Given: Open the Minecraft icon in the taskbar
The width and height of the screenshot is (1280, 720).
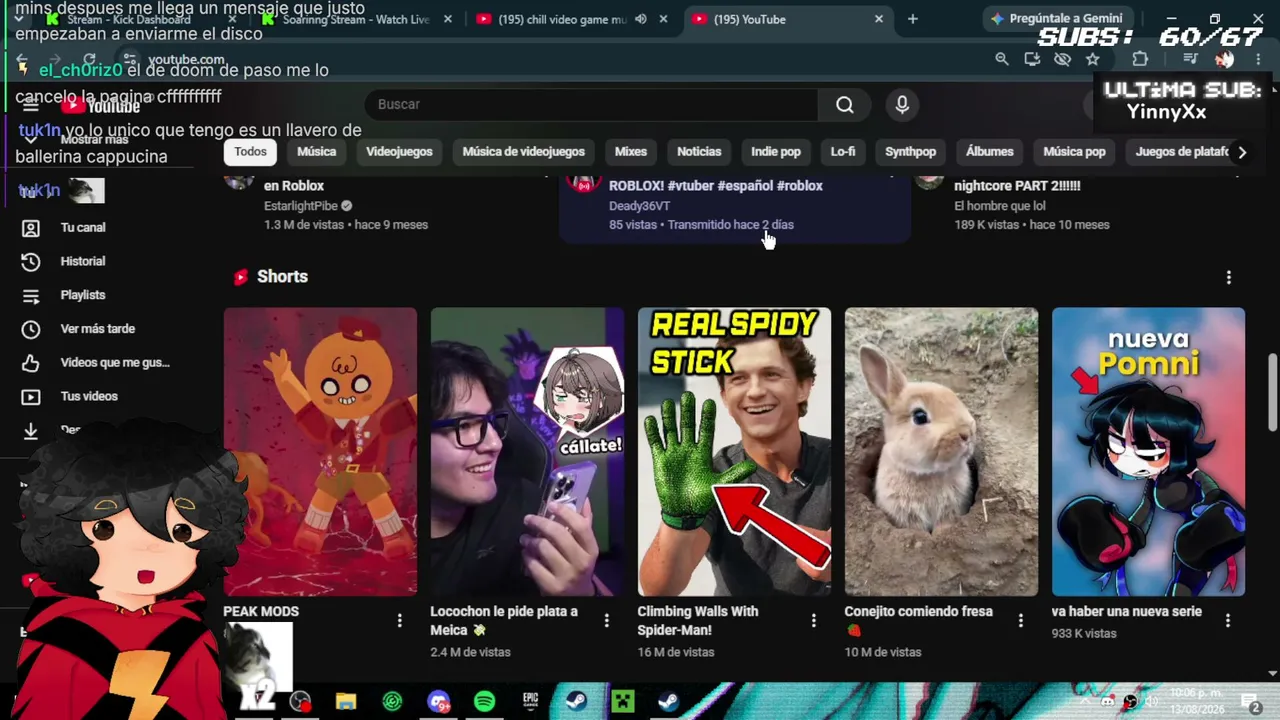Looking at the screenshot, I should point(622,701).
